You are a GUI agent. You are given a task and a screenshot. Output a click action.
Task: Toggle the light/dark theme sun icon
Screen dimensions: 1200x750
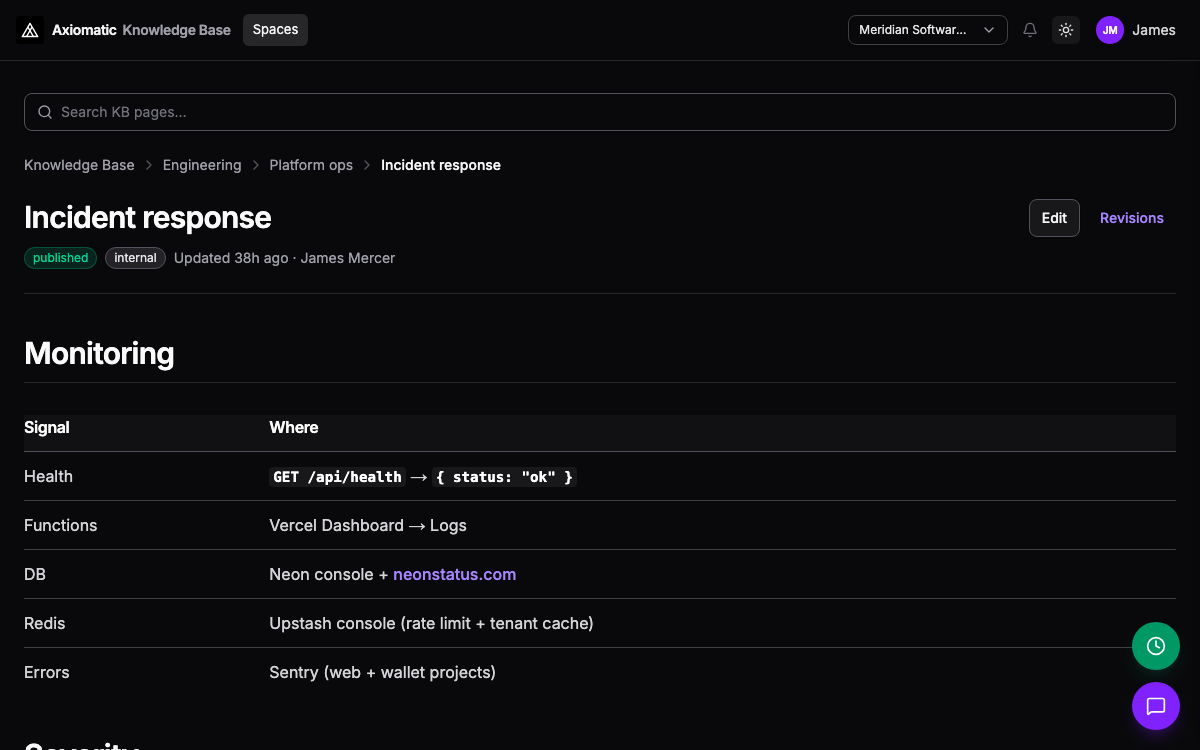click(x=1066, y=30)
